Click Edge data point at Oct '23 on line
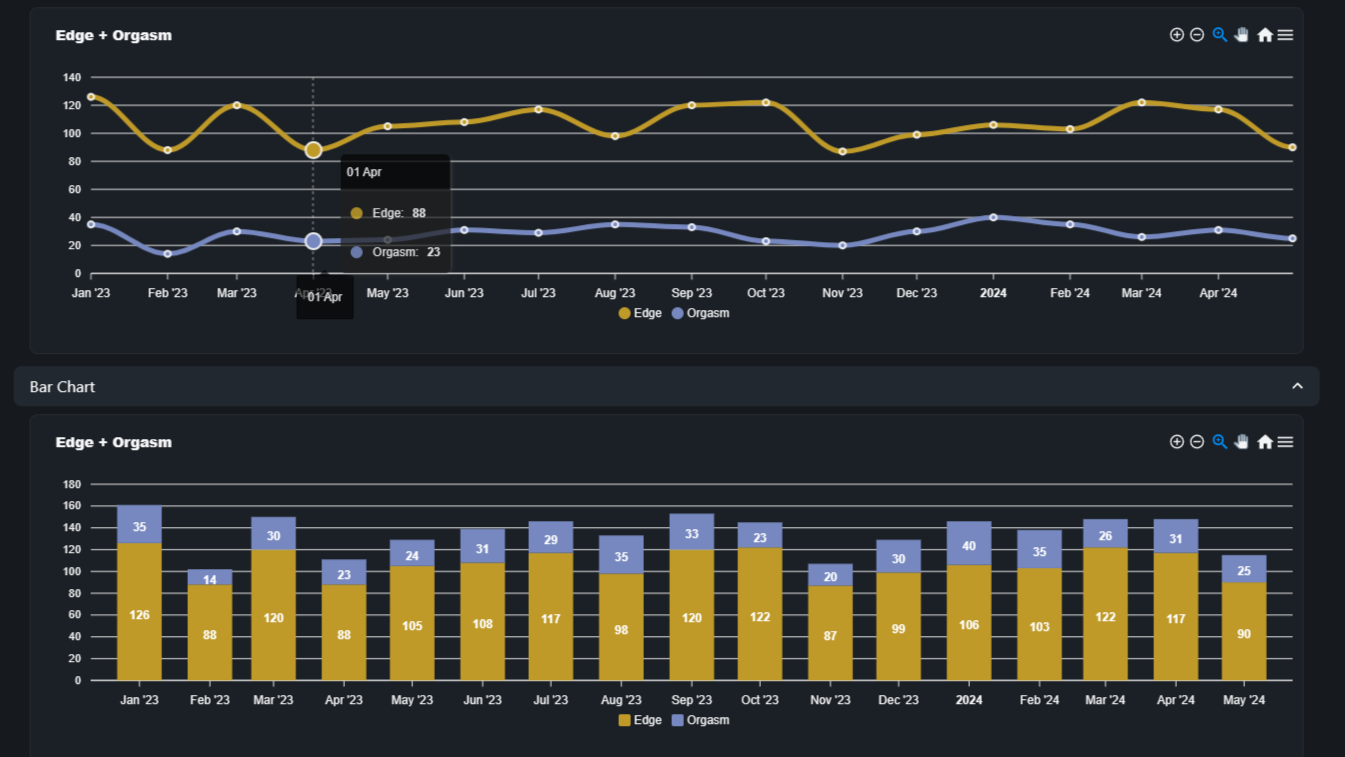The image size is (1345, 757). (766, 102)
